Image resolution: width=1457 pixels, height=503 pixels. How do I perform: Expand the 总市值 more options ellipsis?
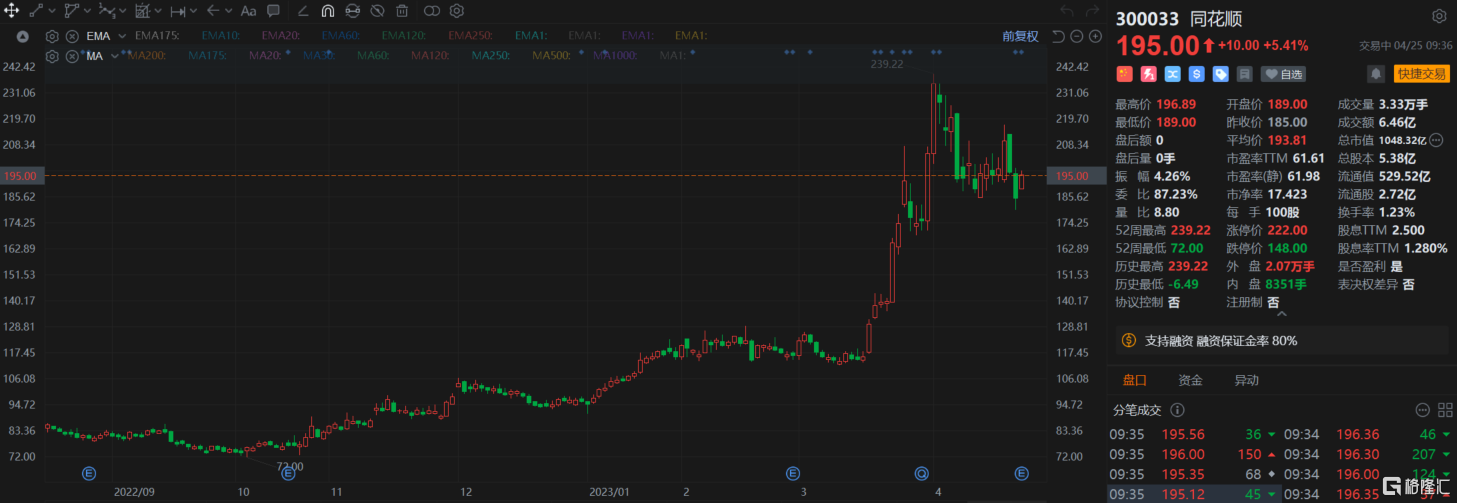[x=1436, y=140]
